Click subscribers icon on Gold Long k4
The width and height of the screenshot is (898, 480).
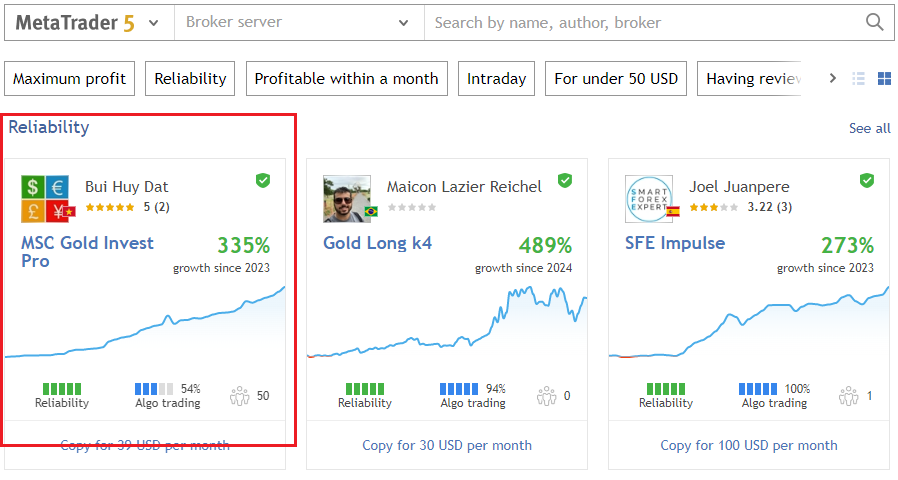tap(546, 396)
